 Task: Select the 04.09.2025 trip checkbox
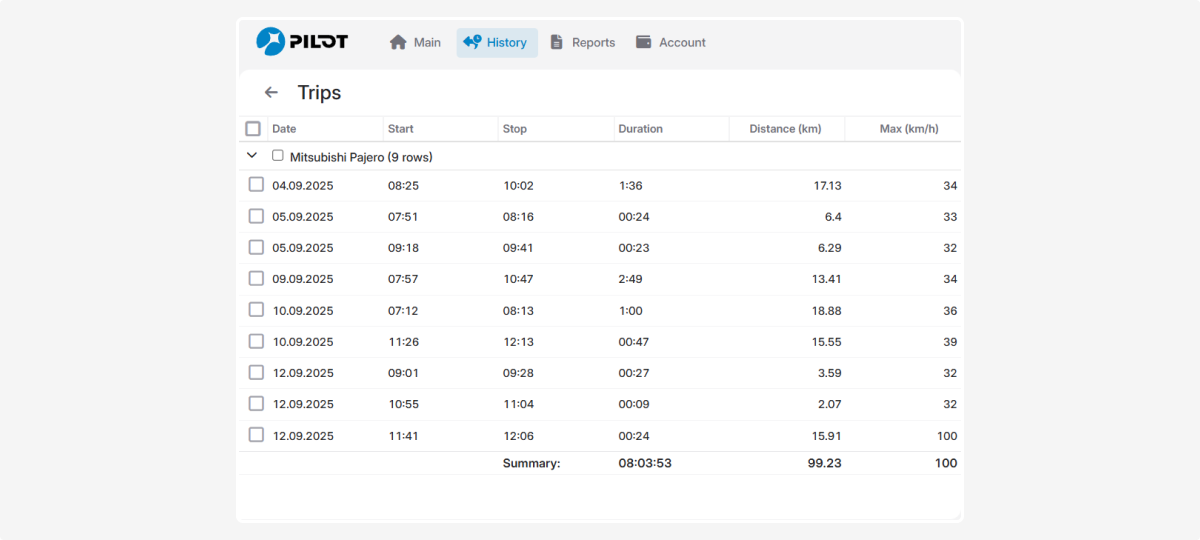(256, 185)
